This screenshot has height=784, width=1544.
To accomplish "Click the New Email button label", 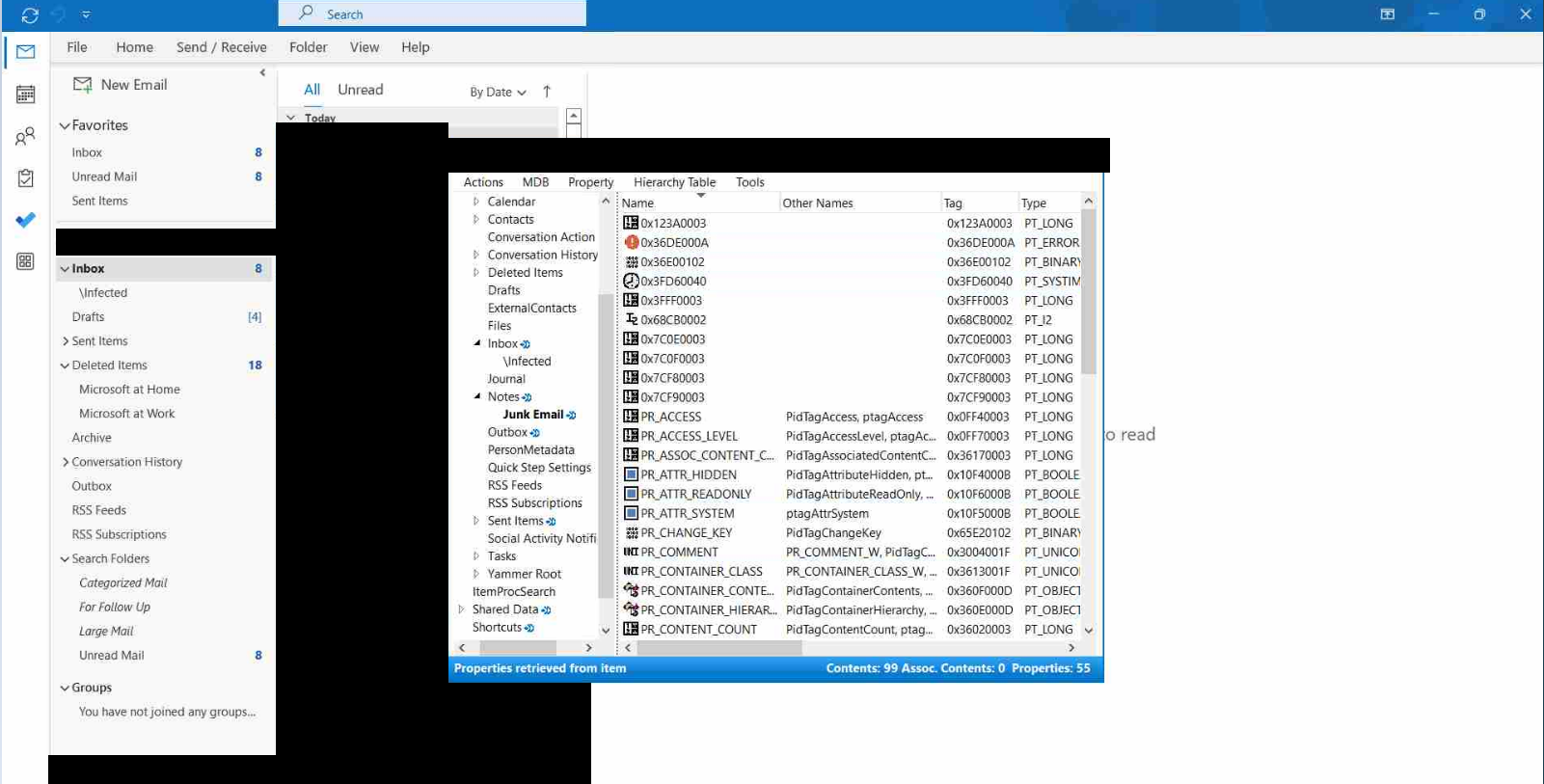I will coord(134,85).
